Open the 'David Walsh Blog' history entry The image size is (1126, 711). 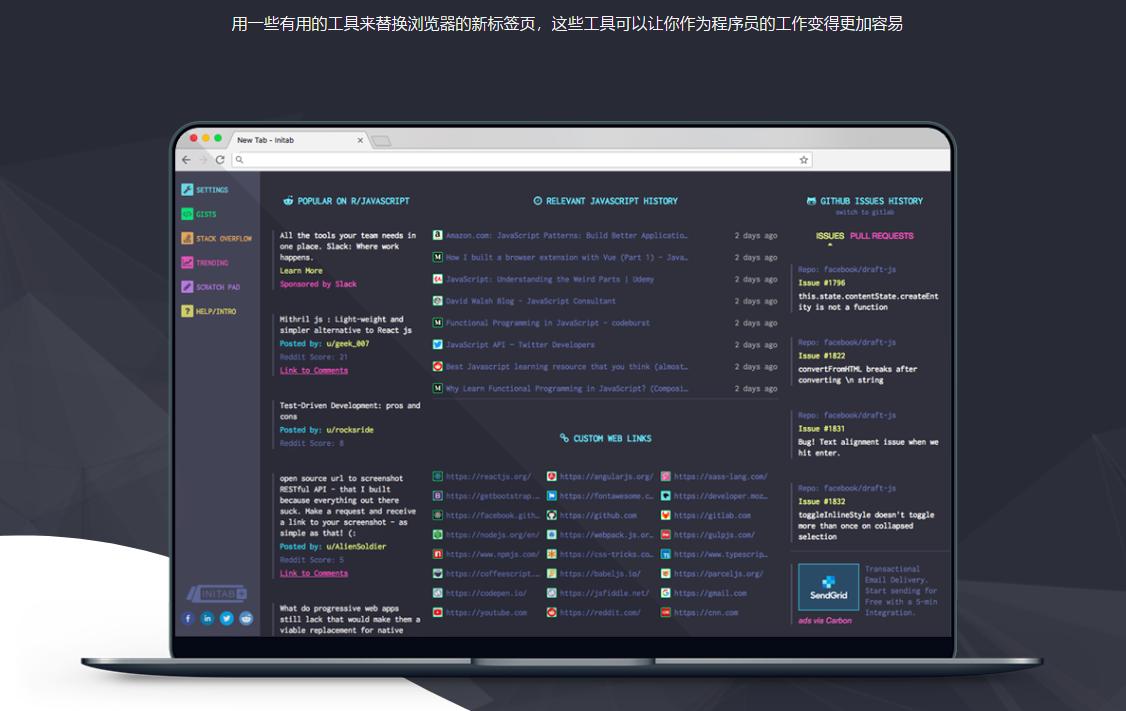click(x=531, y=302)
